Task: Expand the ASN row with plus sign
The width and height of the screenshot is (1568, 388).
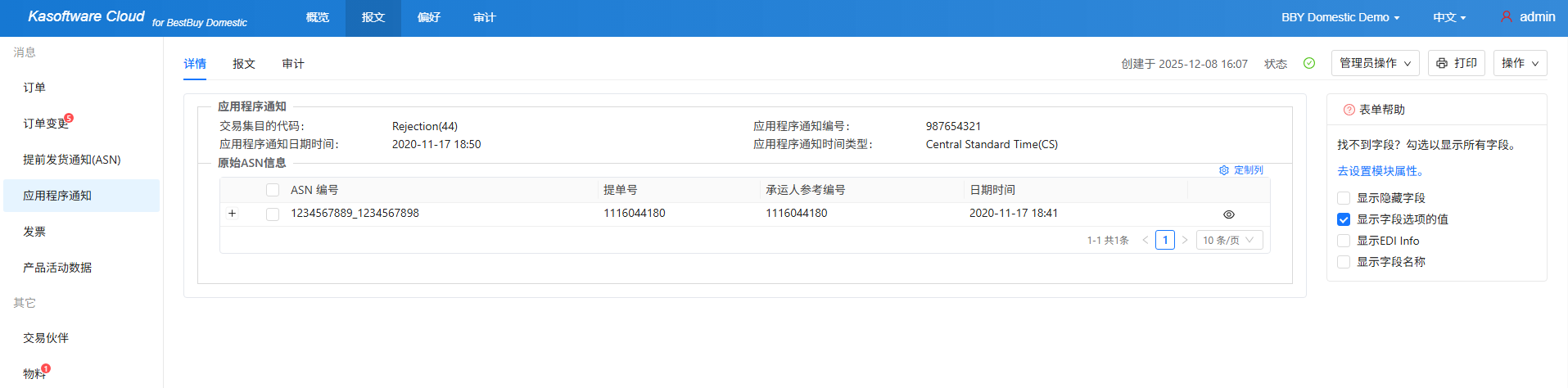Action: [x=233, y=214]
